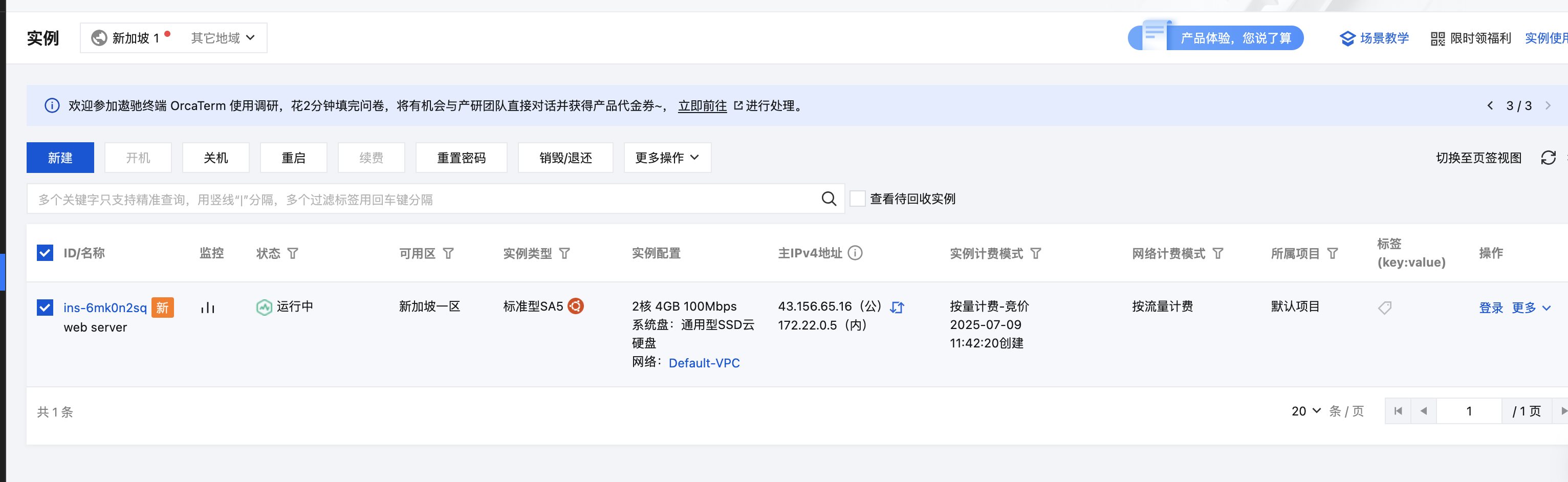
Task: Click the 重启 restart button
Action: [x=293, y=158]
